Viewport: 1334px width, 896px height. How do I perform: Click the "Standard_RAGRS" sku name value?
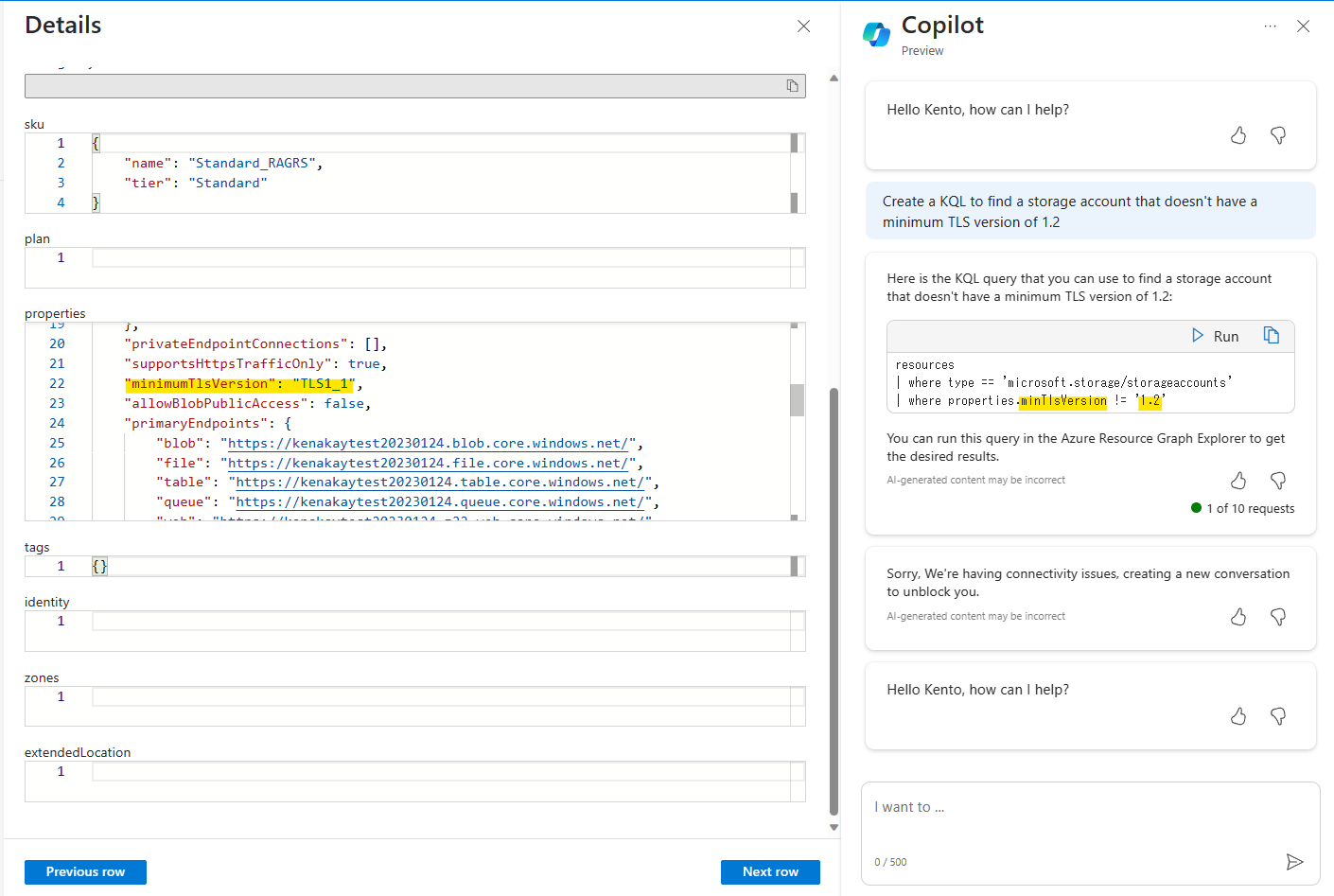[252, 163]
